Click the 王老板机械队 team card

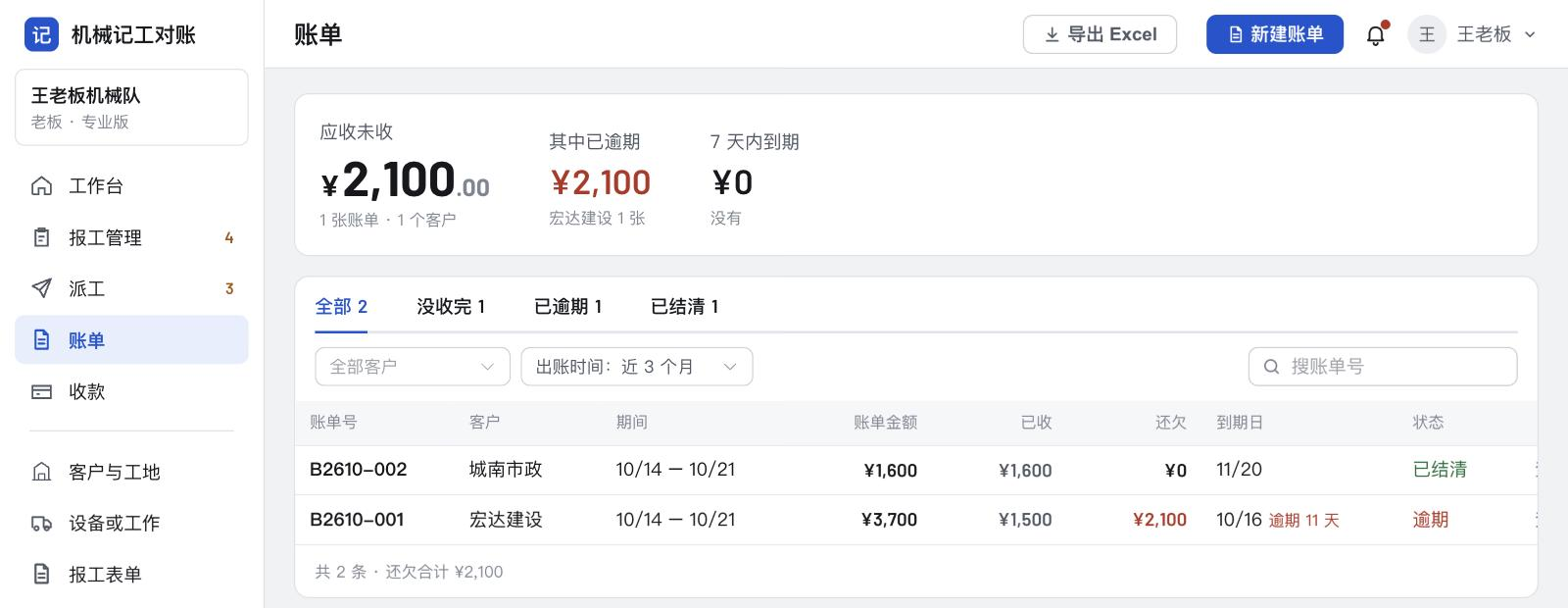pos(131,108)
